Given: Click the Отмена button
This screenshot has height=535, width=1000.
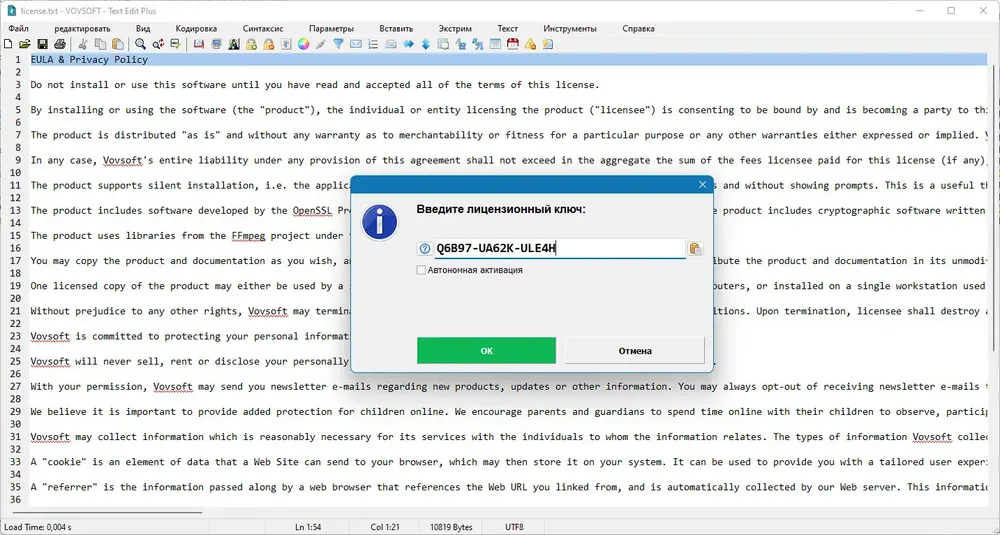Looking at the screenshot, I should click(x=635, y=351).
